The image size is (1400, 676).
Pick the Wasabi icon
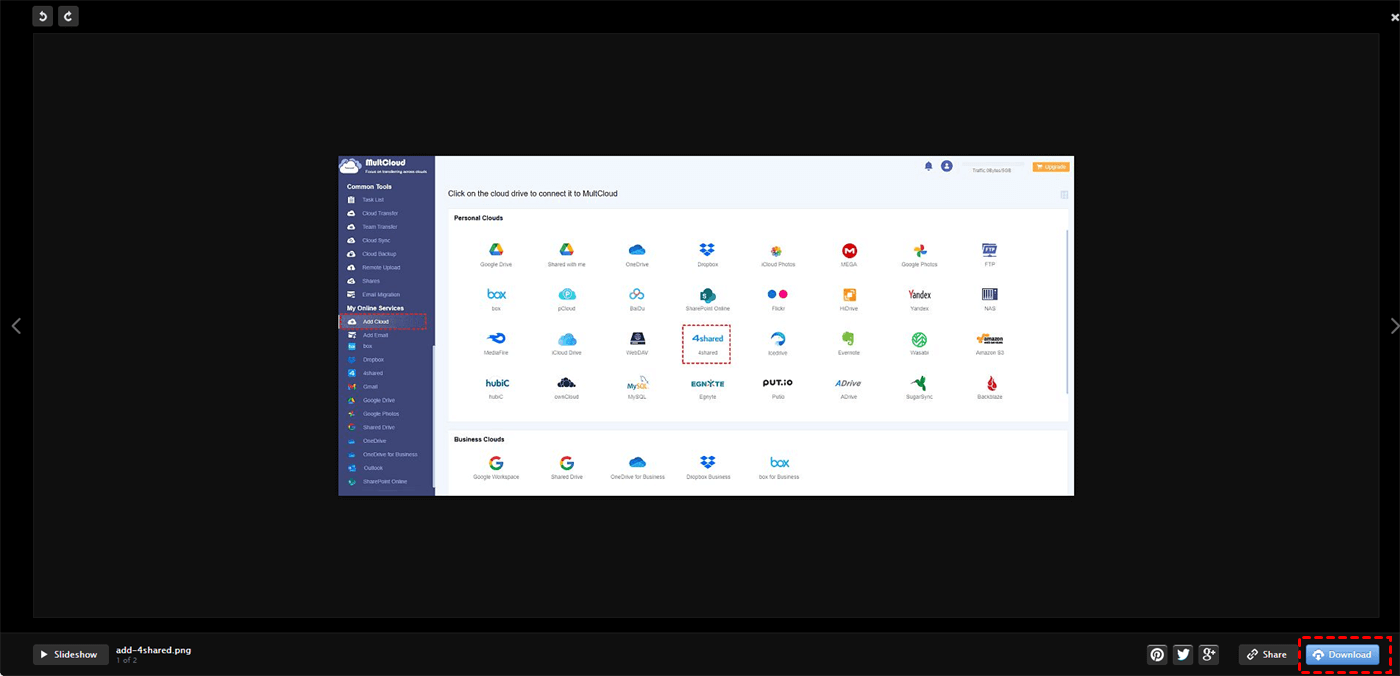pos(919,339)
